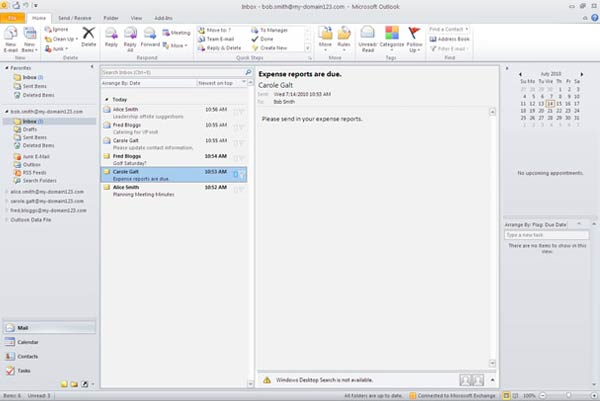The image size is (600, 401).
Task: Toggle the flag on the Carole Galt 10:53 AM message
Action: [242, 175]
